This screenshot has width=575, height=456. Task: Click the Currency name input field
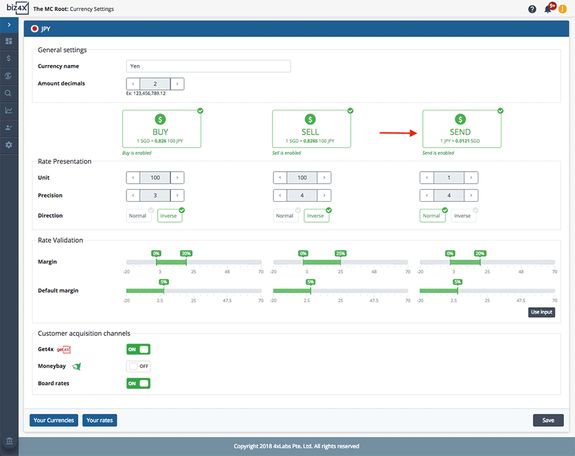pyautogui.click(x=208, y=66)
